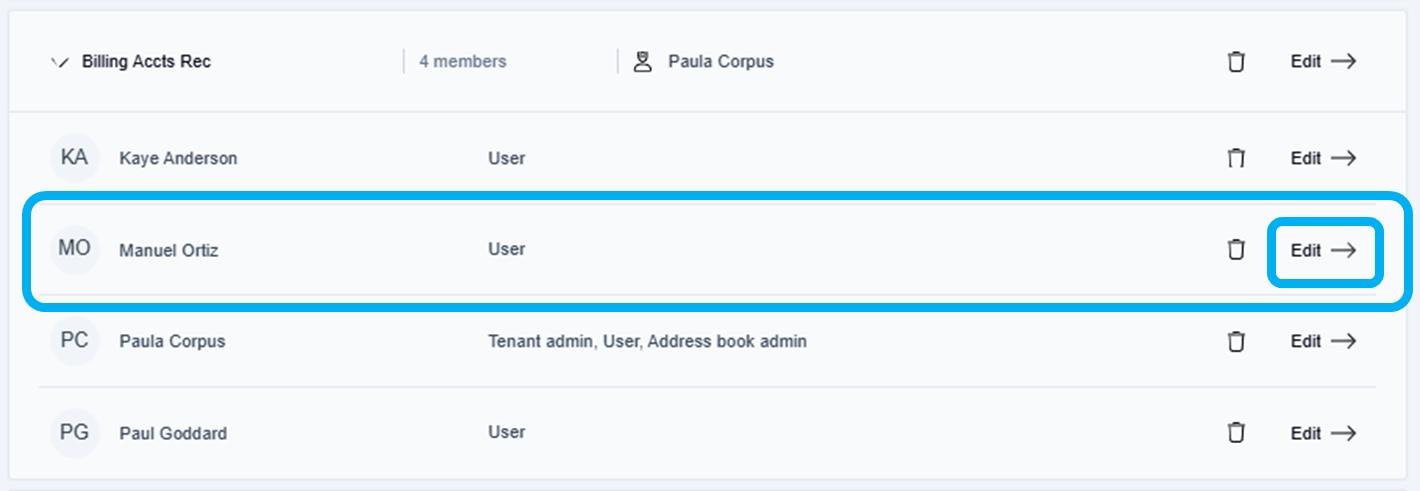Select the Billing Accts Rec group name

(146, 62)
